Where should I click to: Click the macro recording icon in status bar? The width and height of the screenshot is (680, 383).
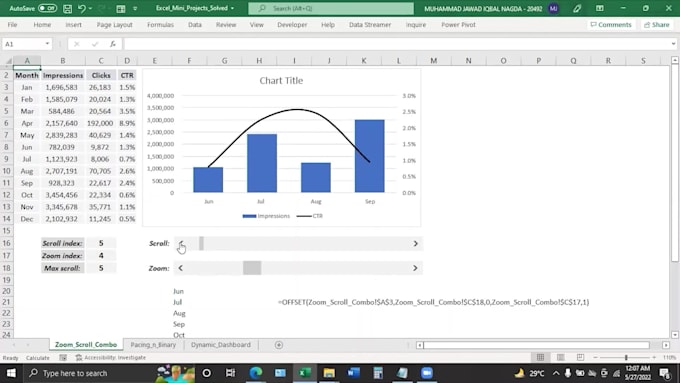point(63,357)
